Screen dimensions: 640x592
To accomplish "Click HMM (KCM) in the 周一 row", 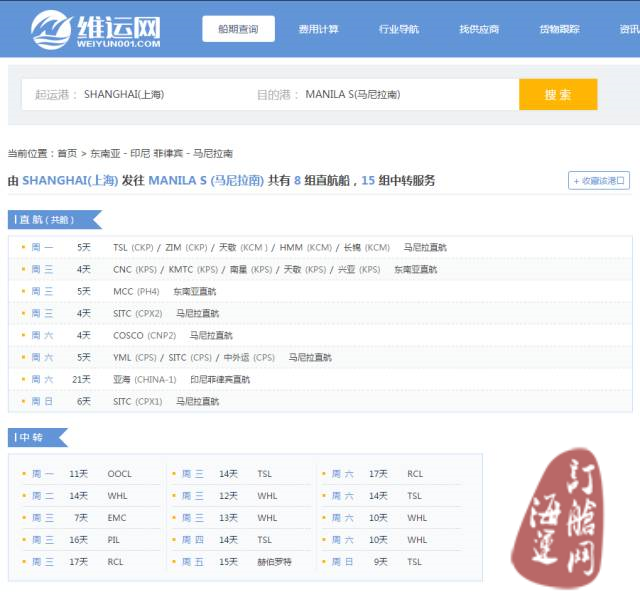I will click(x=306, y=247).
